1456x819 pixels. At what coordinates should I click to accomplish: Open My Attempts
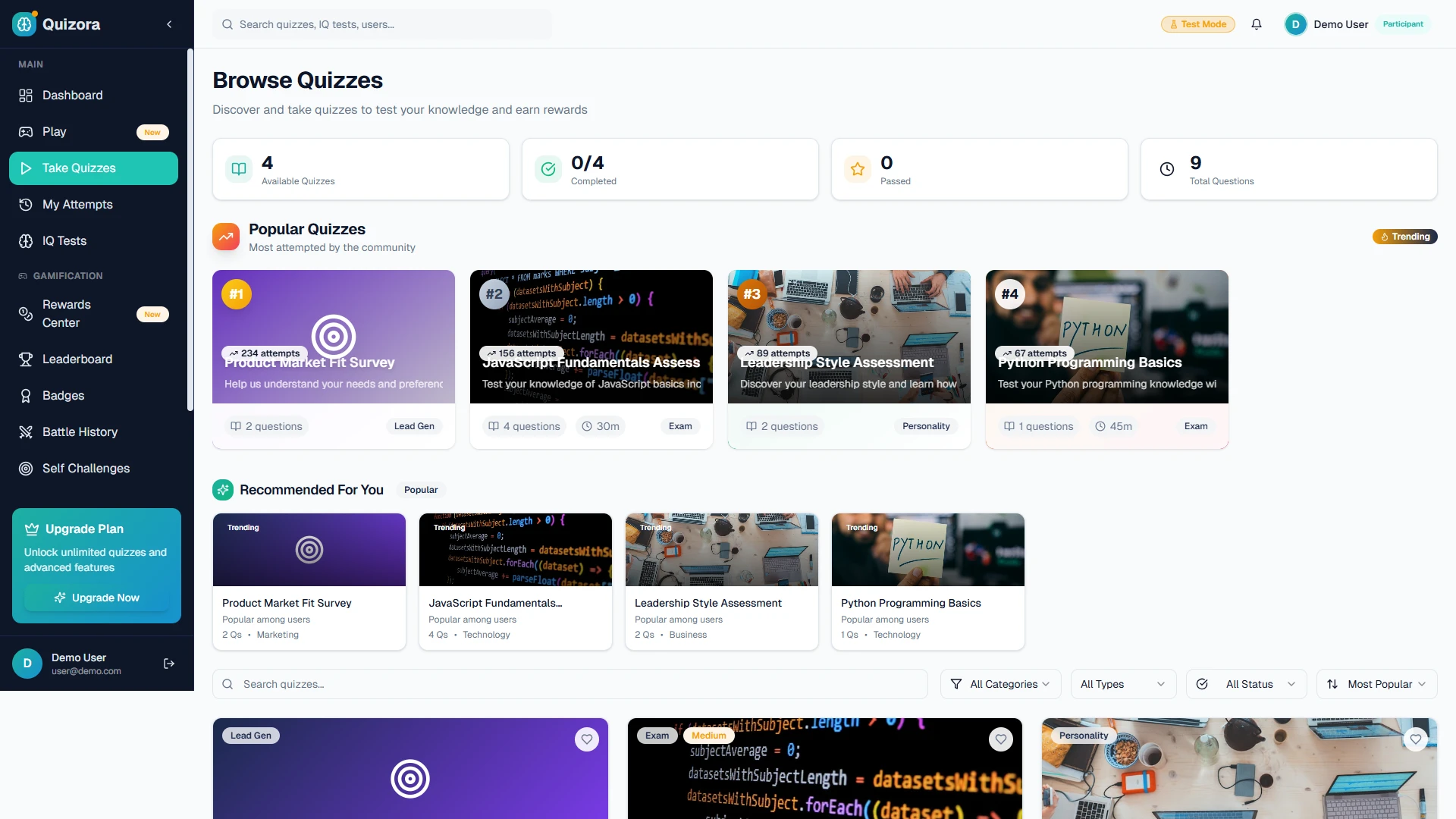tap(94, 205)
